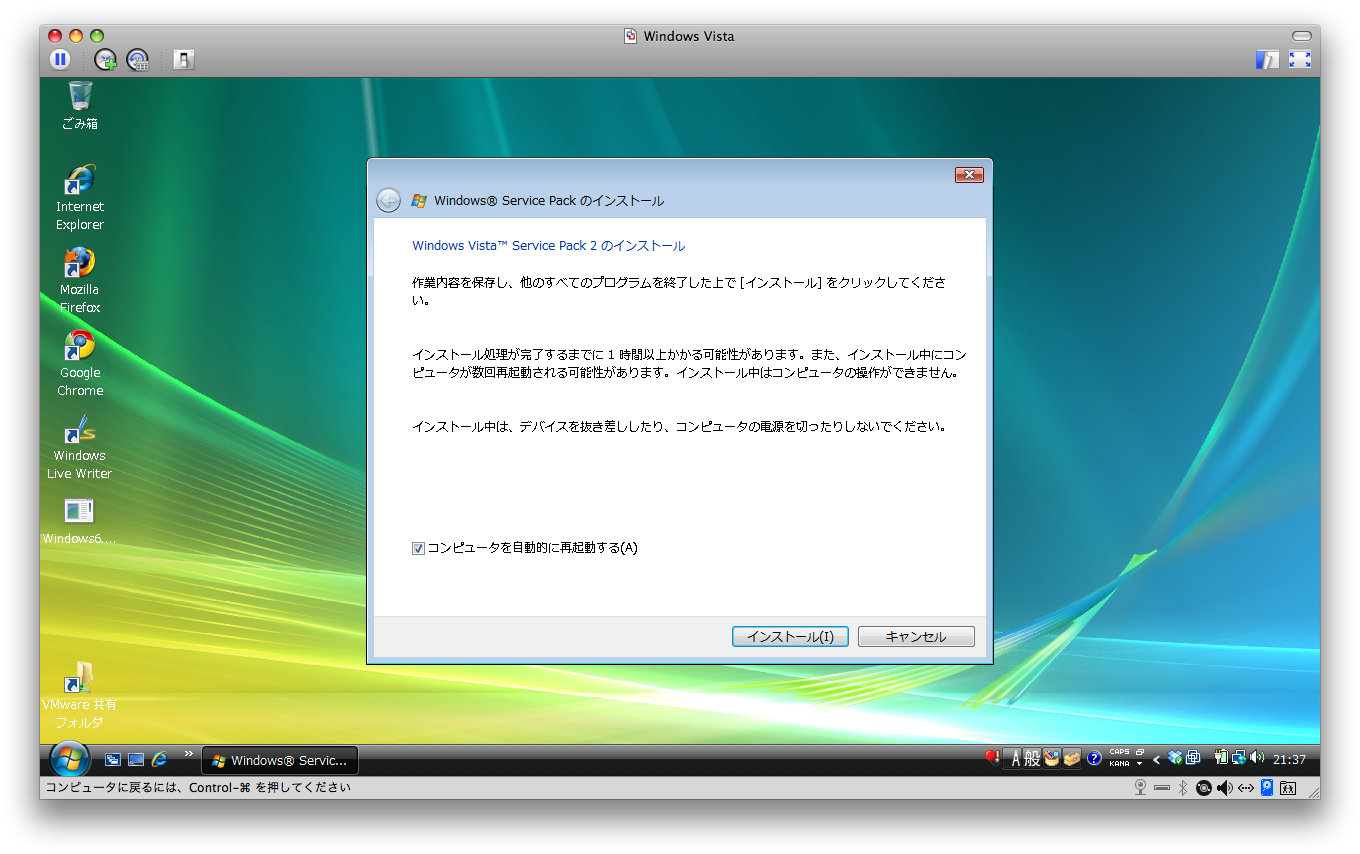
Task: Click the VMware hard disk status icon
Action: 1267,787
